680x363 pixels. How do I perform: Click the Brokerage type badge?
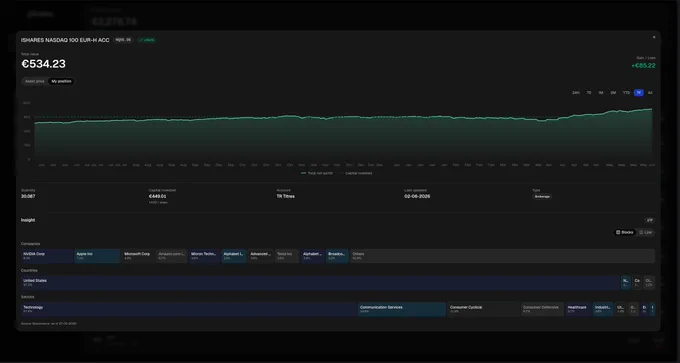[x=542, y=196]
